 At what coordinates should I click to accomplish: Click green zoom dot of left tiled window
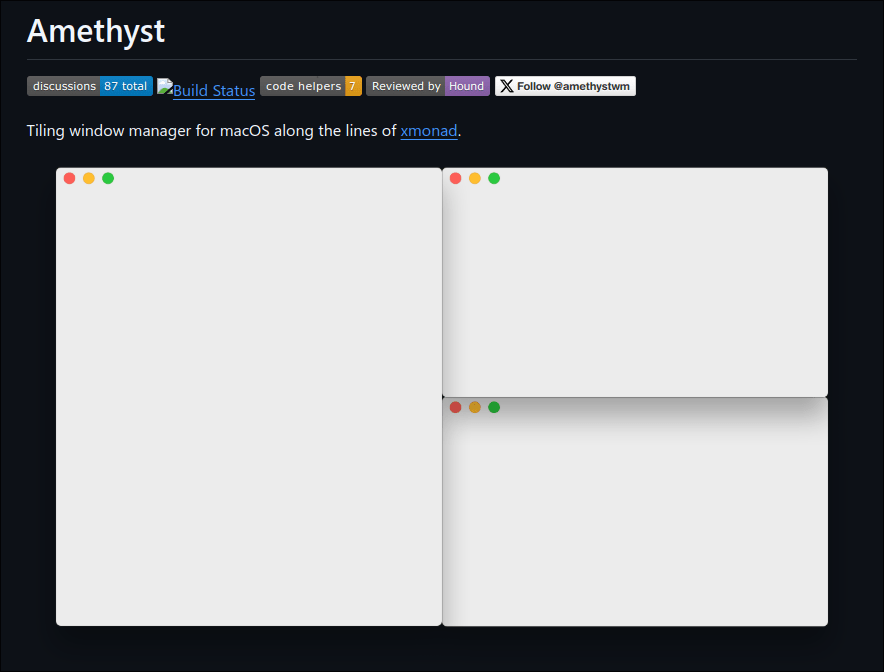tap(108, 178)
